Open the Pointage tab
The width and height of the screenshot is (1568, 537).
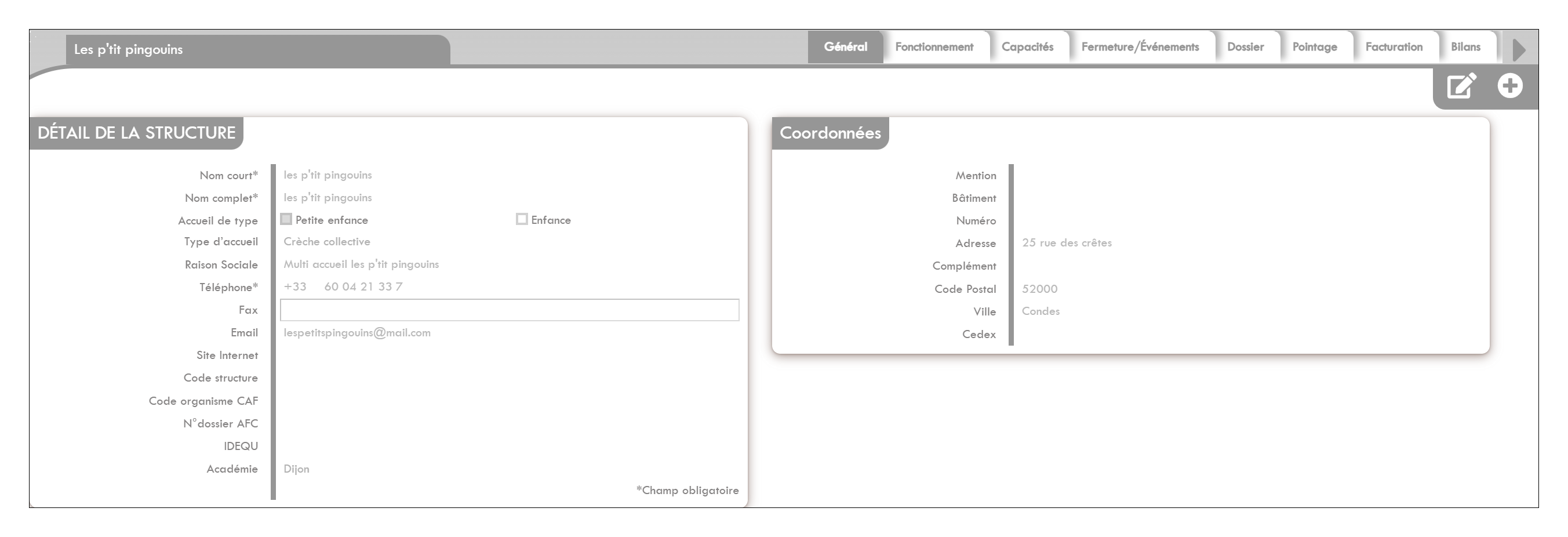[x=1315, y=47]
